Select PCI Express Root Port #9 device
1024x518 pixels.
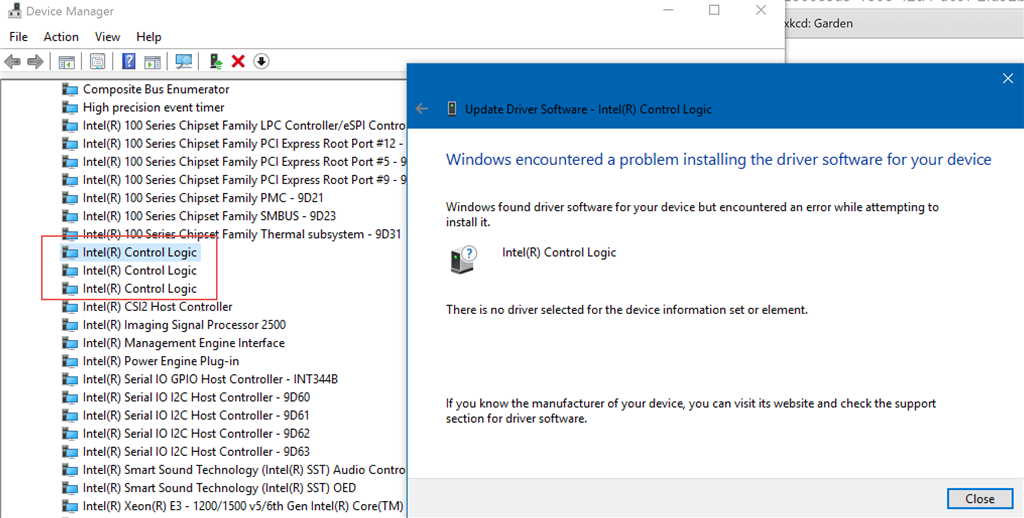pyautogui.click(x=233, y=180)
